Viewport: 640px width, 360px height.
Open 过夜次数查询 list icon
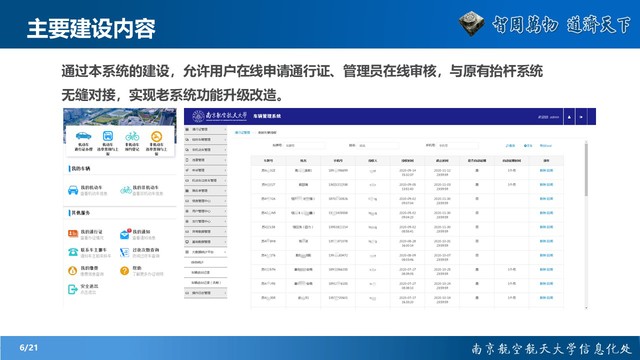coord(124,252)
